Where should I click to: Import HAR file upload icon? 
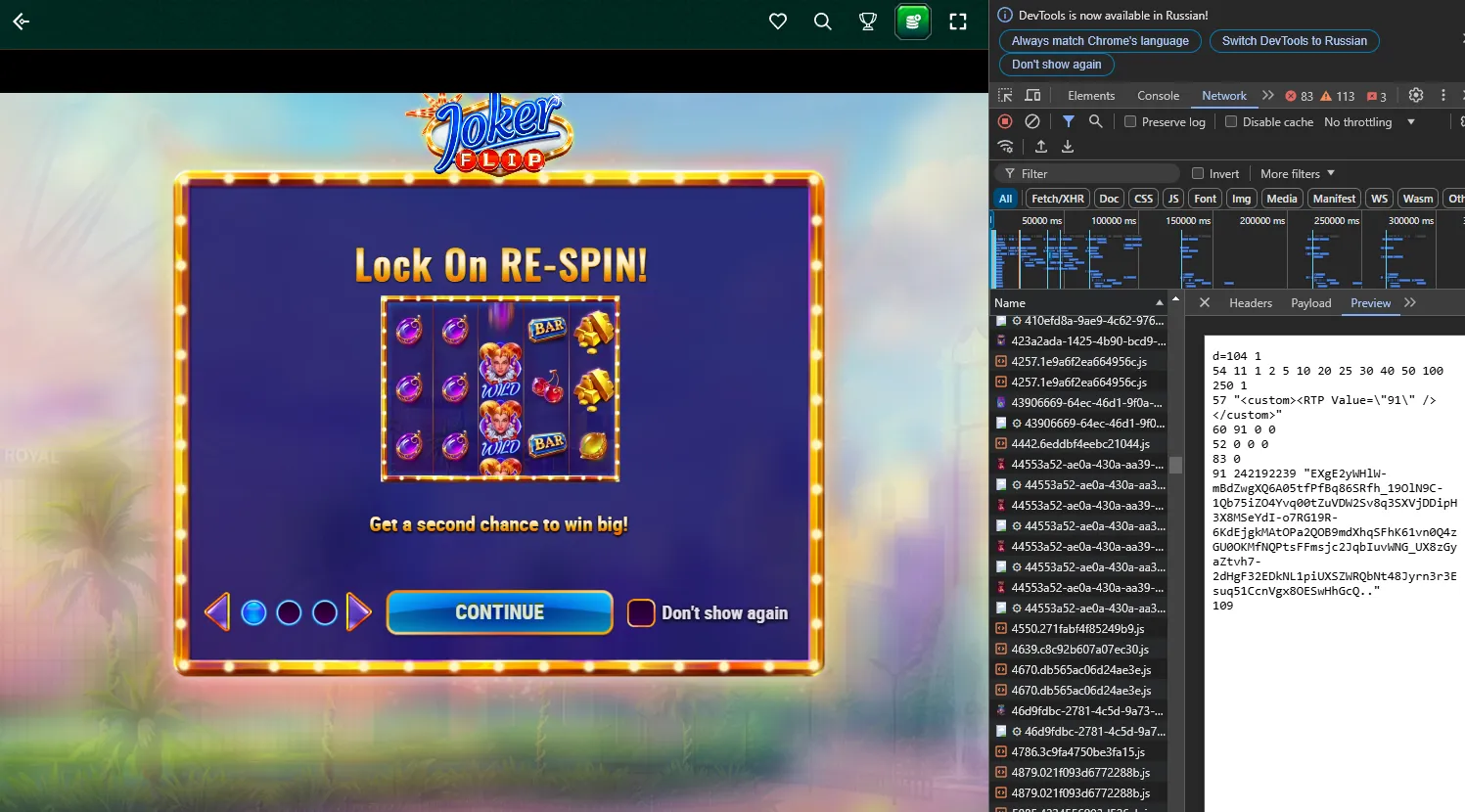(1041, 146)
